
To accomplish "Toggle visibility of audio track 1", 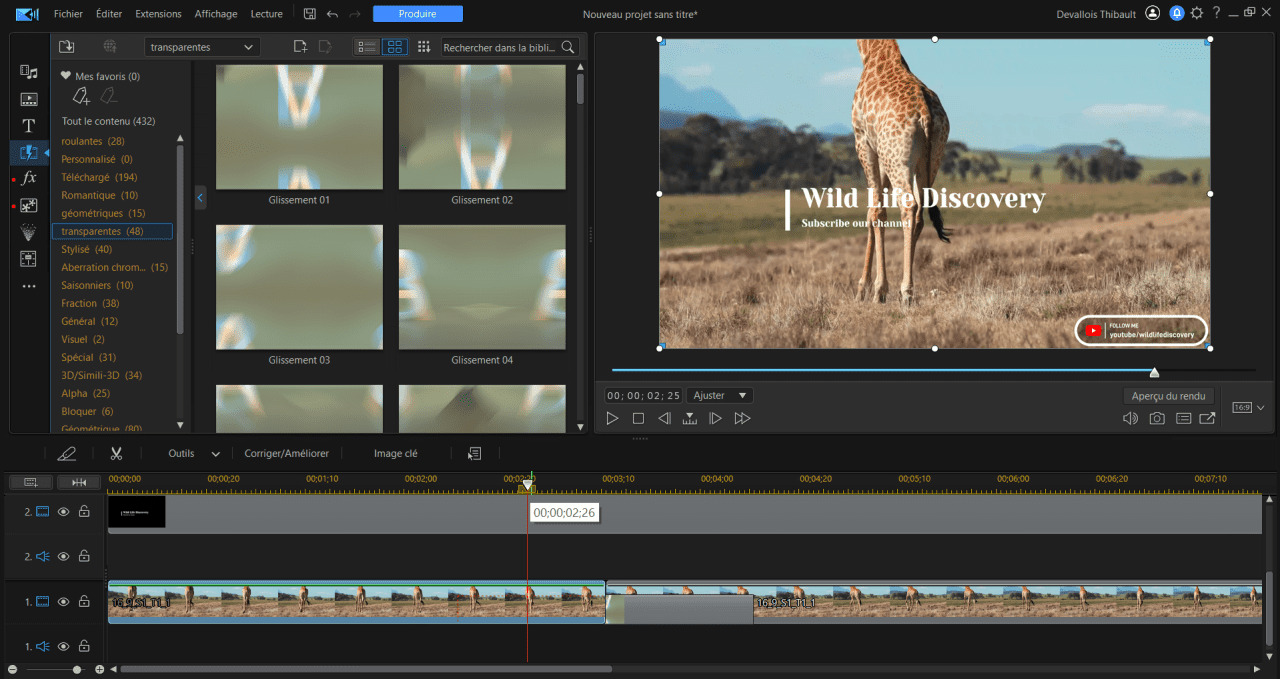I will [63, 647].
